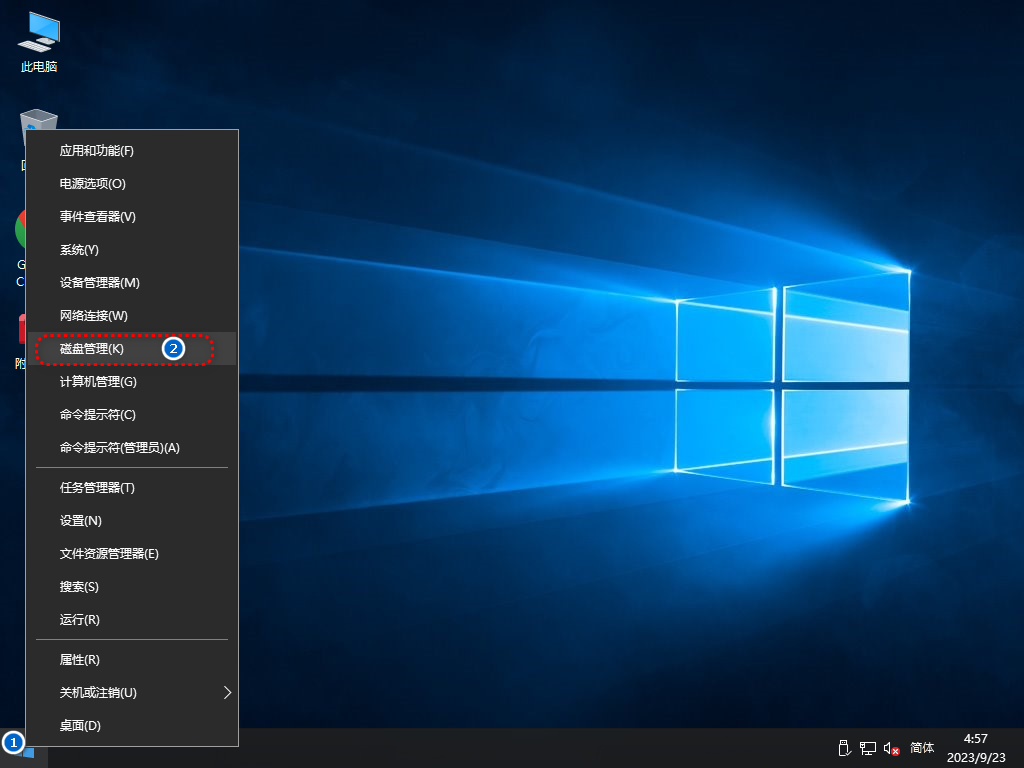Open 电源选项(O) menu item

point(92,184)
